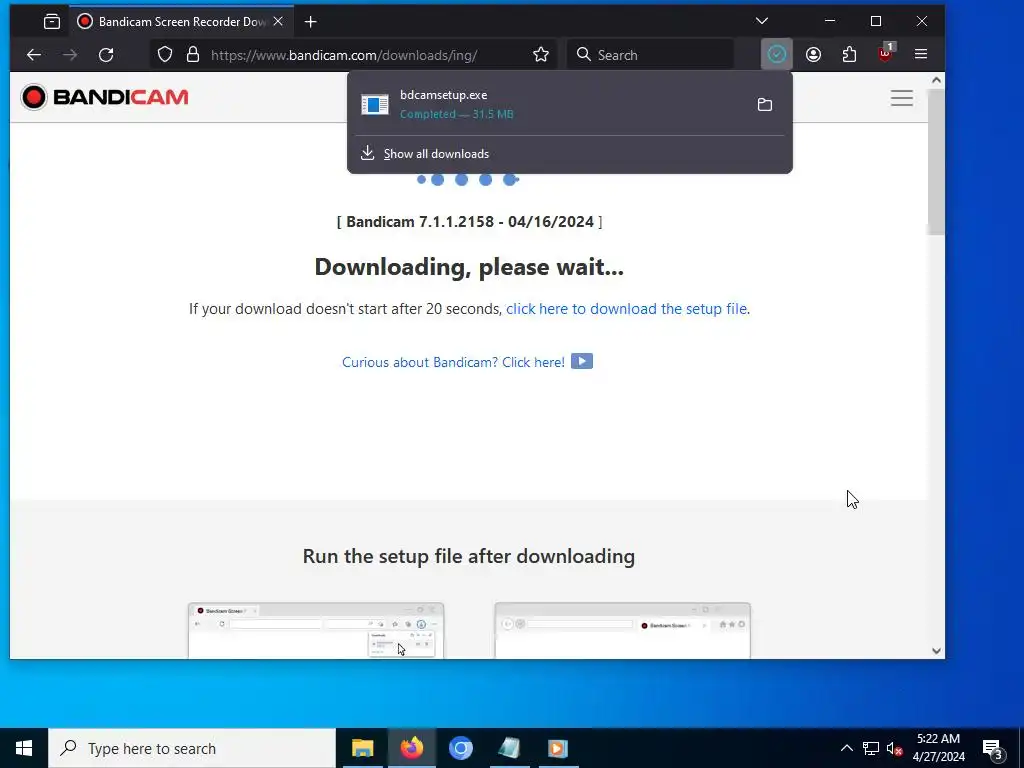
Task: Open the right setup instruction thumbnail
Action: (x=622, y=631)
